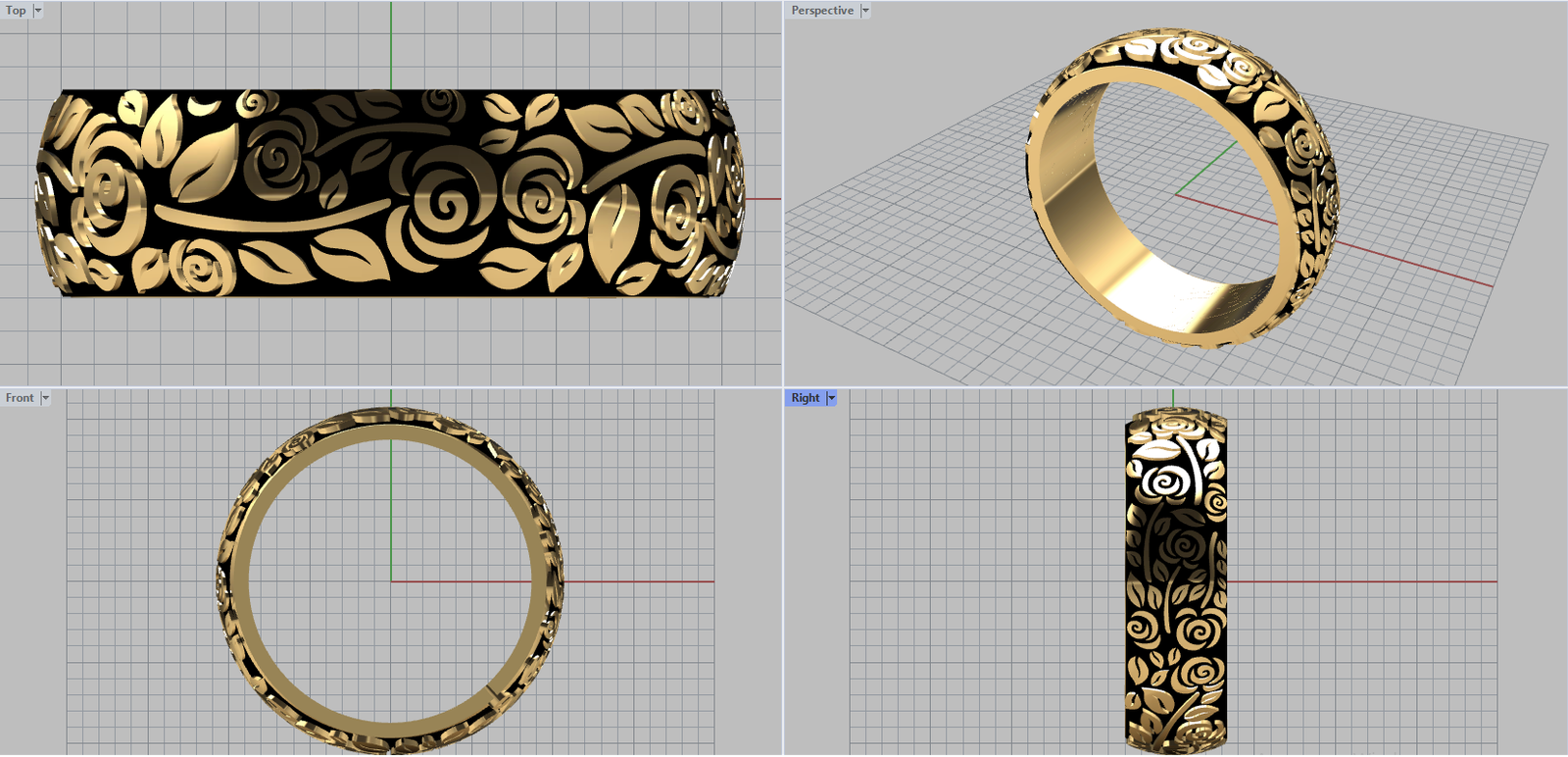Open the Perspective viewport dropdown arrow
Screen dimensions: 1568x757
tap(865, 11)
